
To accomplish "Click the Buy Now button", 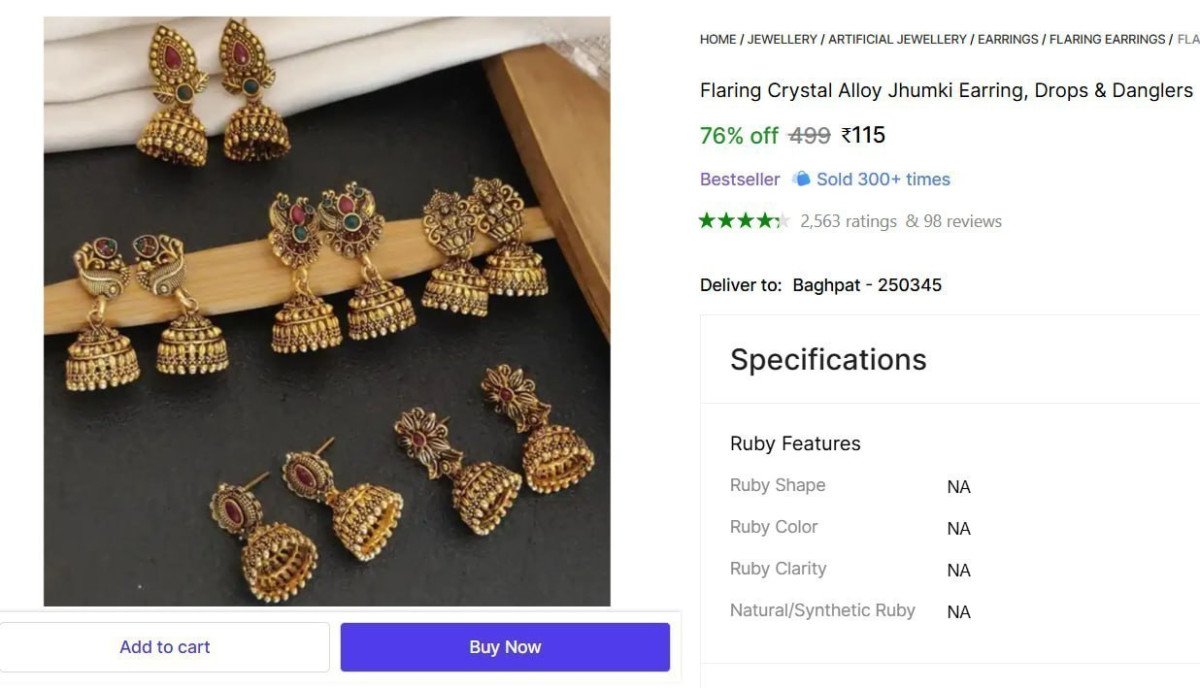I will pyautogui.click(x=505, y=647).
